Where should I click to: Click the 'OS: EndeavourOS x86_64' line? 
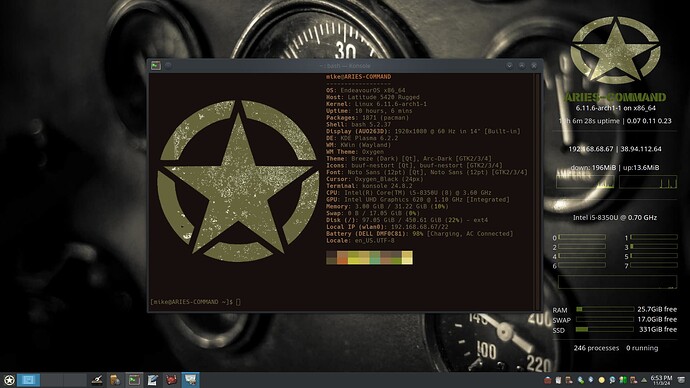click(x=366, y=90)
